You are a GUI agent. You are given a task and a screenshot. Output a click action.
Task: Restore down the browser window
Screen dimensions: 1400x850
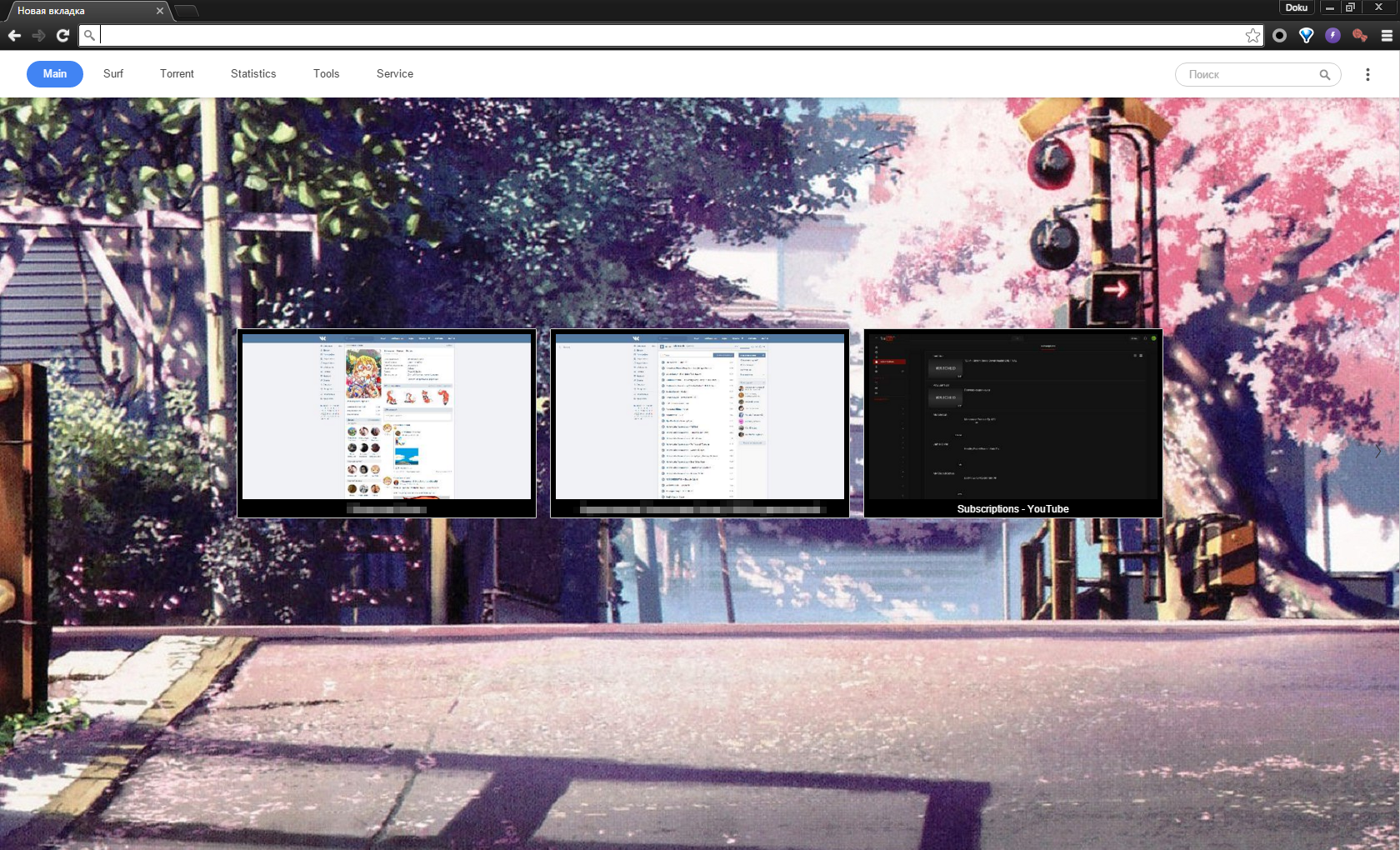1350,7
